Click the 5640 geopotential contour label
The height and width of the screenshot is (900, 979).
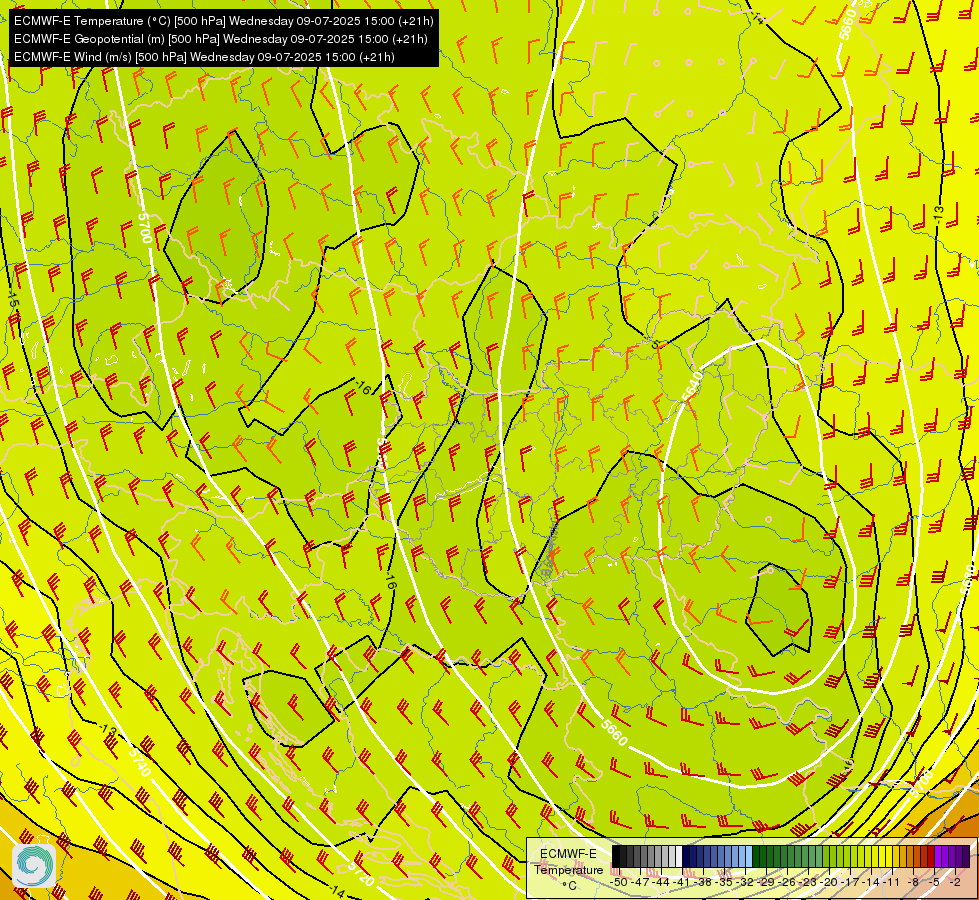pos(692,387)
